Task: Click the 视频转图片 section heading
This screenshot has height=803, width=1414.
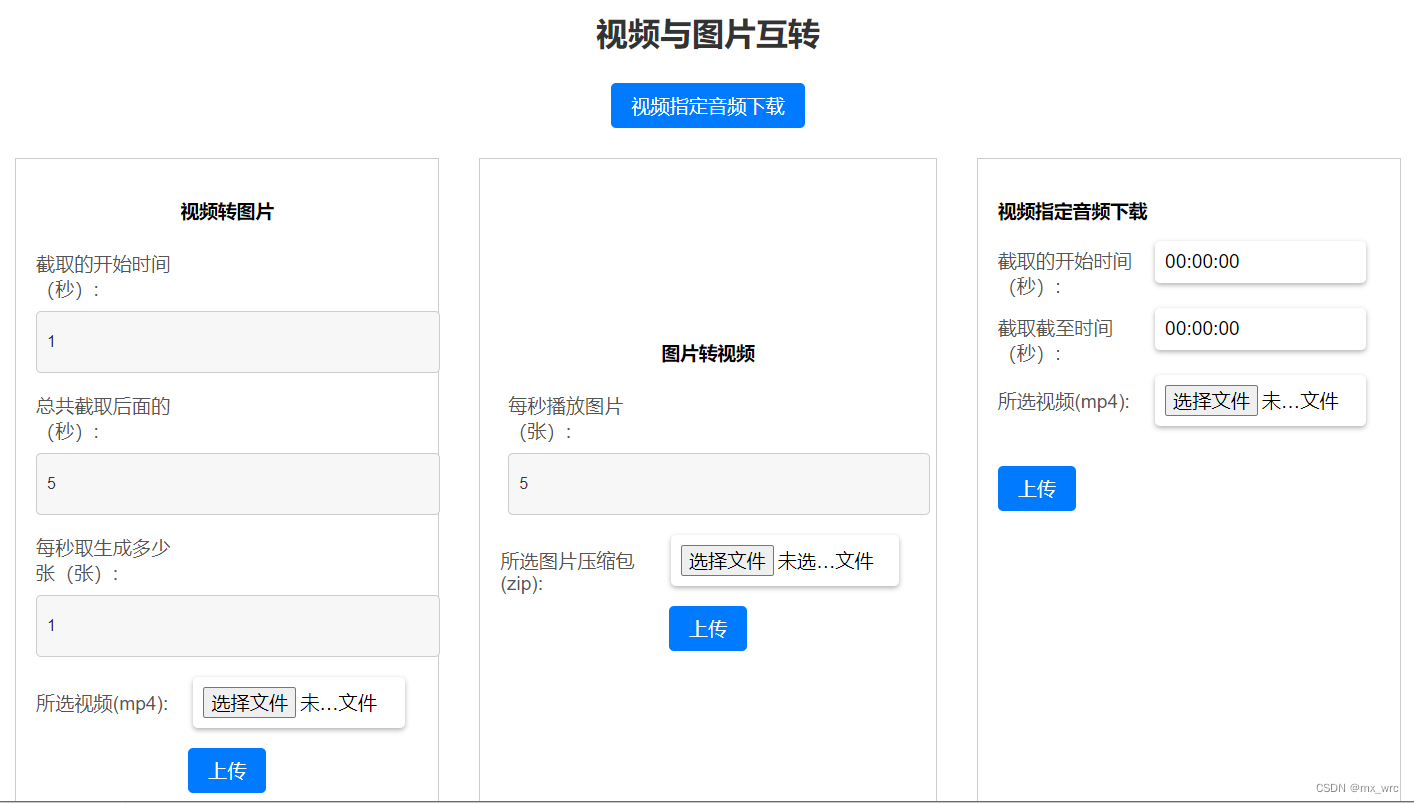Action: 226,211
